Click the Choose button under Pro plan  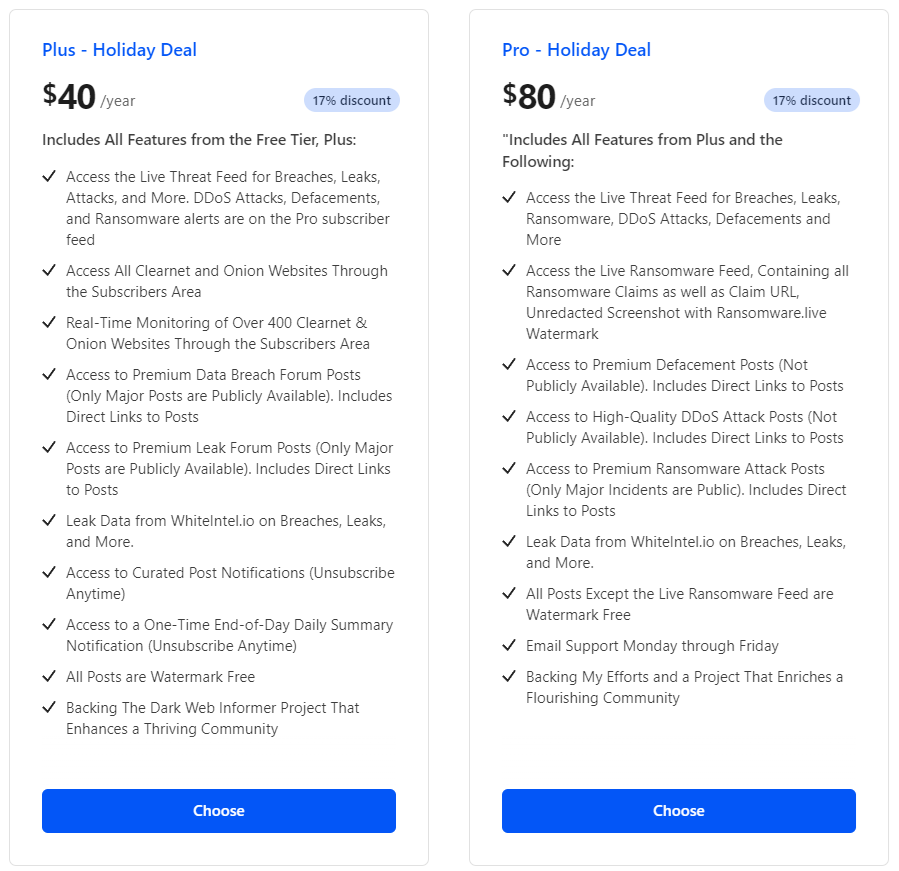pos(679,811)
